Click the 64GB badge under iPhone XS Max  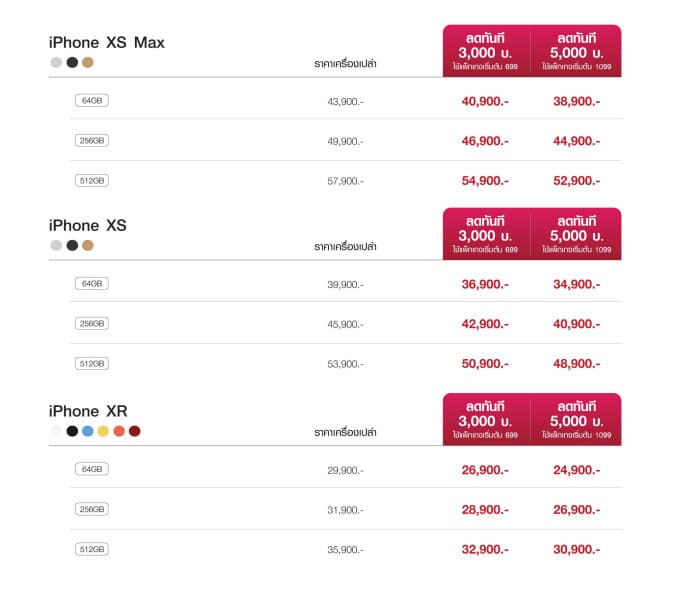[92, 100]
